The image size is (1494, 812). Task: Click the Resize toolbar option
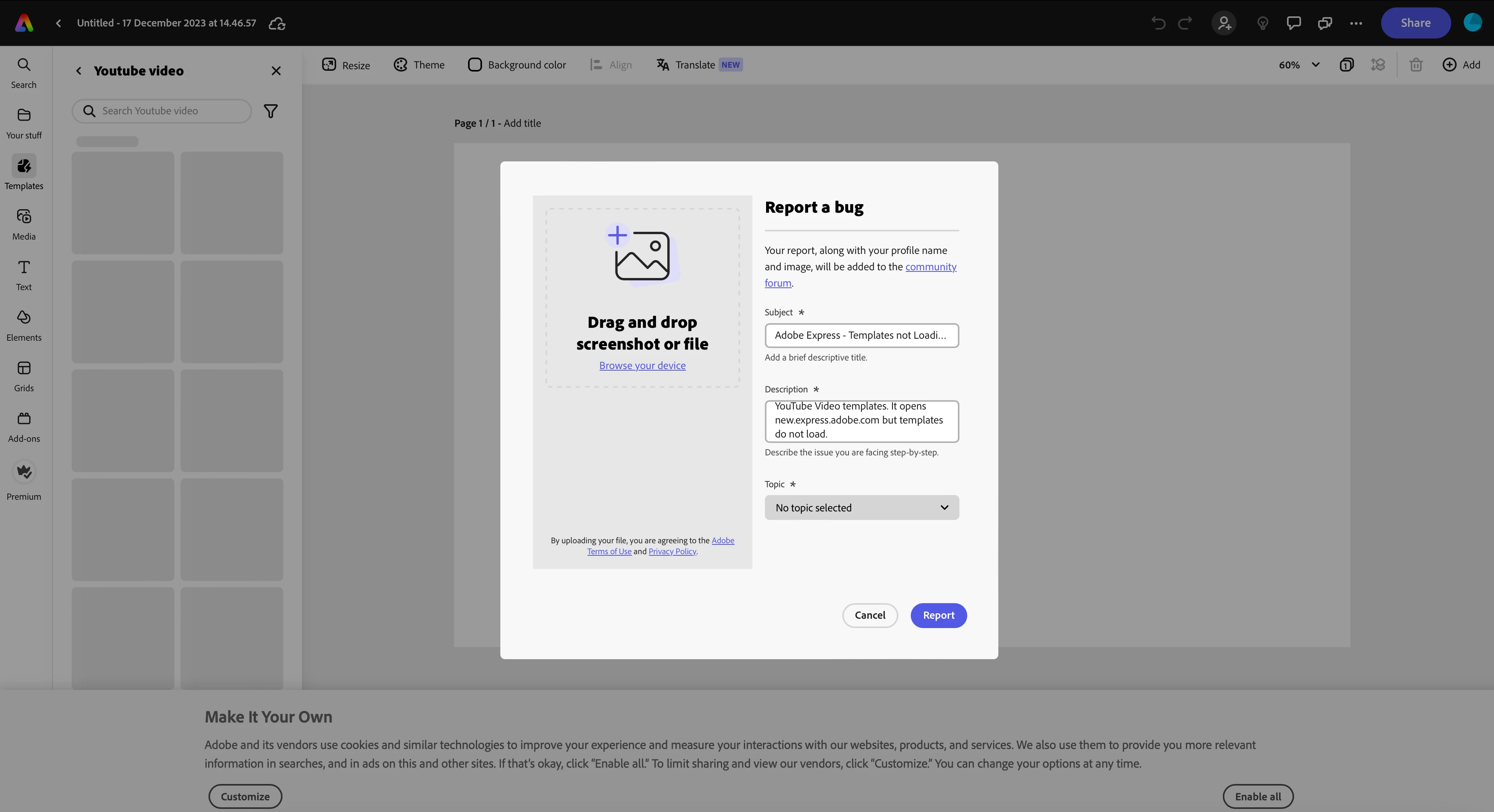pos(346,65)
